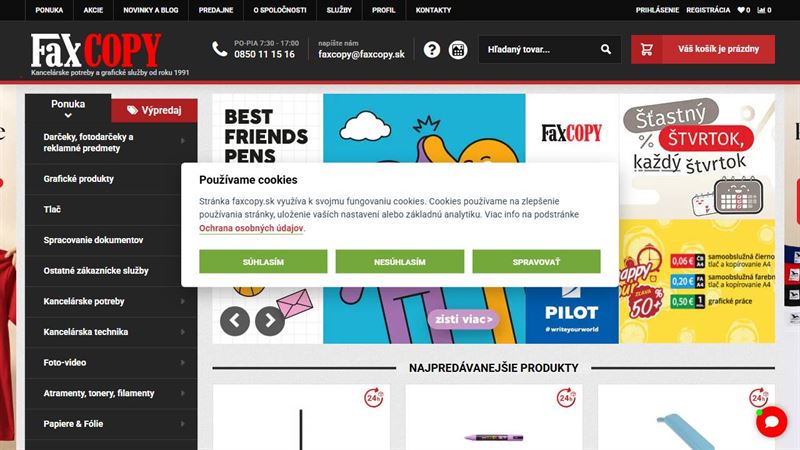This screenshot has width=800, height=450.
Task: Open the product comparison chart icon
Action: click(761, 10)
